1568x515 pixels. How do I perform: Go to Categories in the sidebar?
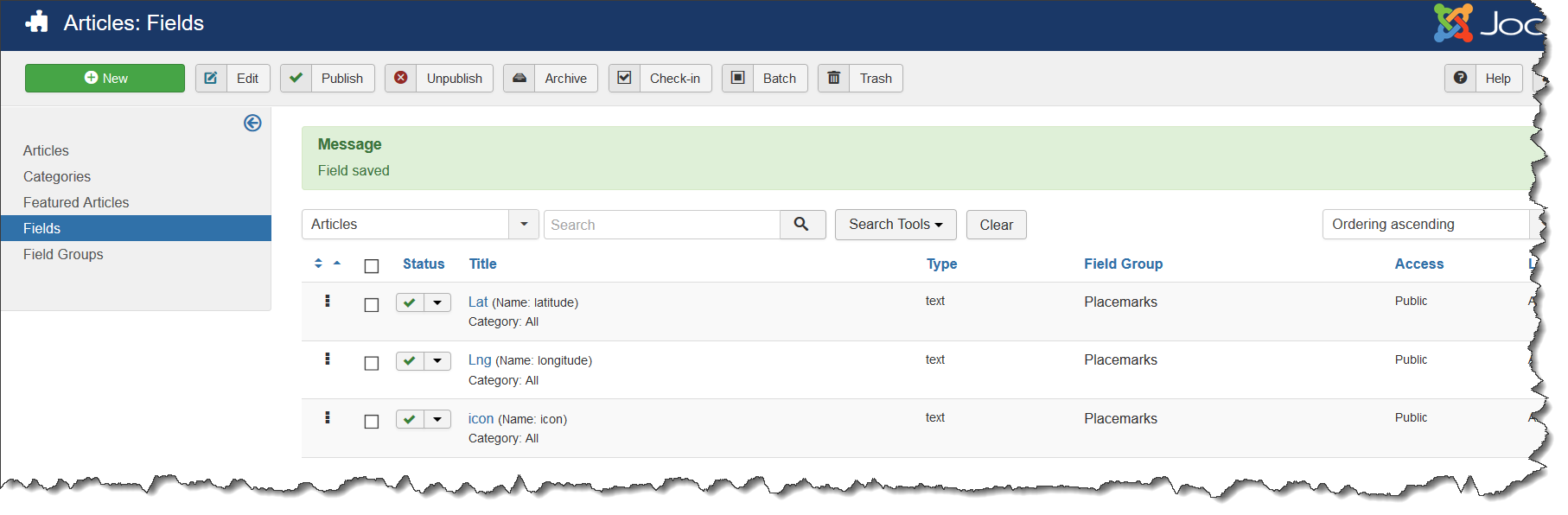pyautogui.click(x=57, y=176)
